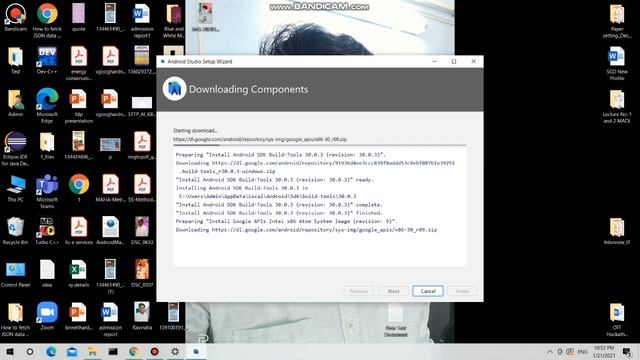The image size is (640, 360).
Task: Open the taskbar clock and date
Action: 604,351
